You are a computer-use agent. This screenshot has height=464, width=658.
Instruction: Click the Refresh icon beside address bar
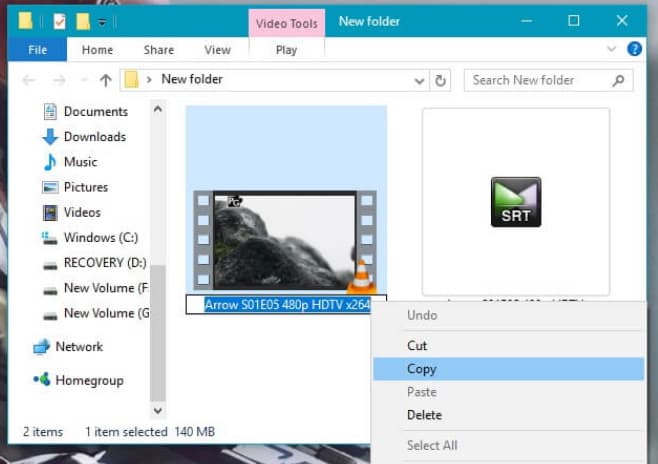pyautogui.click(x=441, y=80)
